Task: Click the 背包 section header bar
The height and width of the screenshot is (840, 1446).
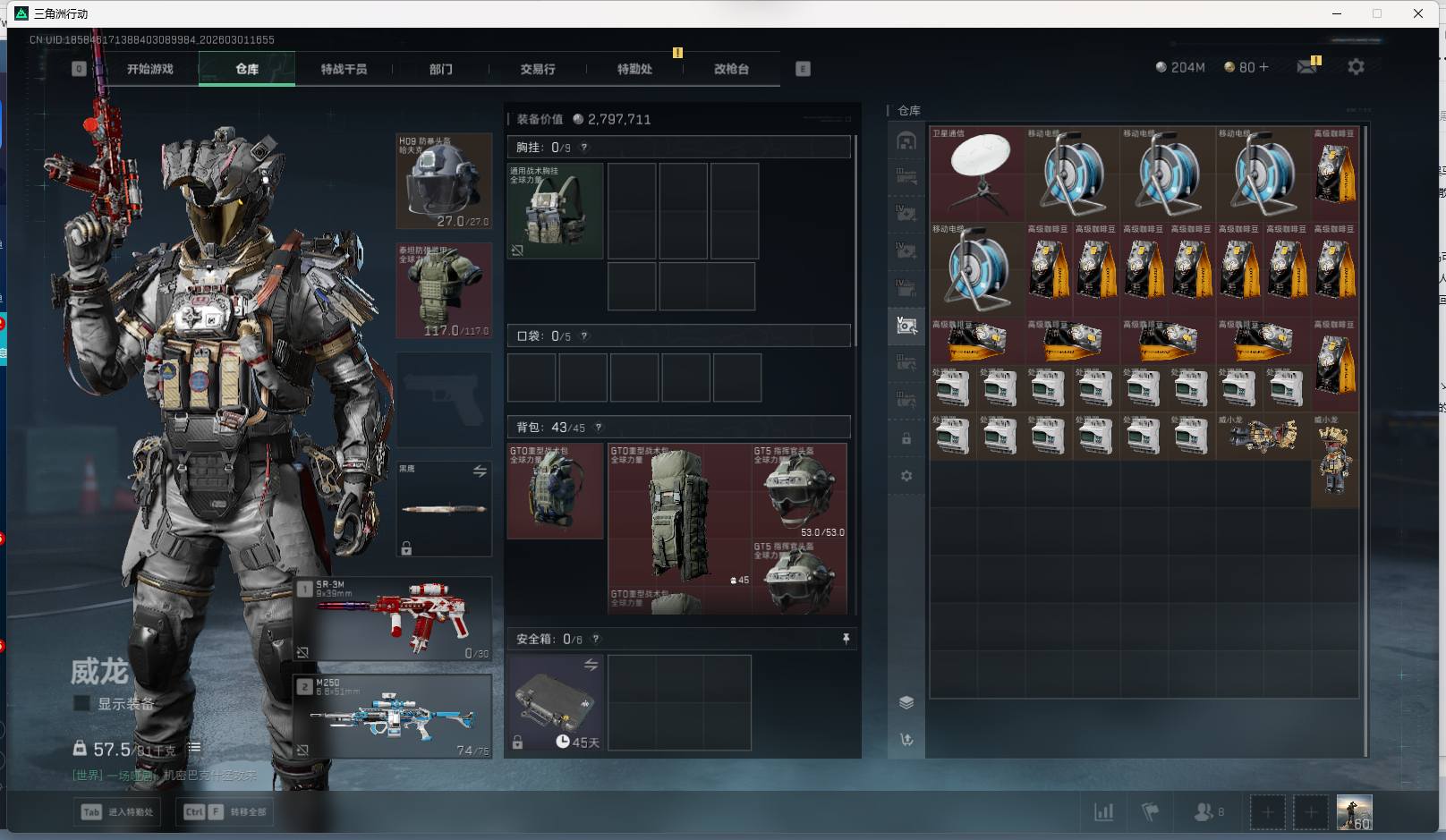Action: coord(679,428)
